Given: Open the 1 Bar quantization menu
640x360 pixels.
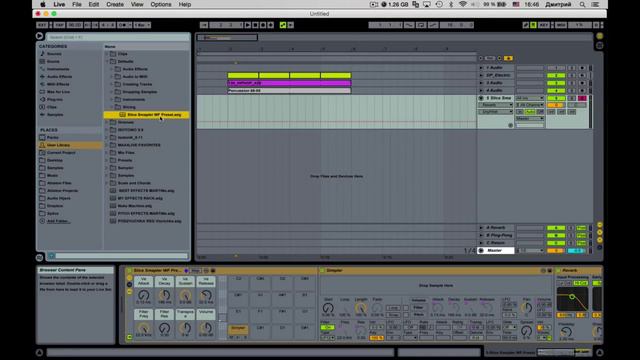Looking at the screenshot, I should (x=142, y=25).
